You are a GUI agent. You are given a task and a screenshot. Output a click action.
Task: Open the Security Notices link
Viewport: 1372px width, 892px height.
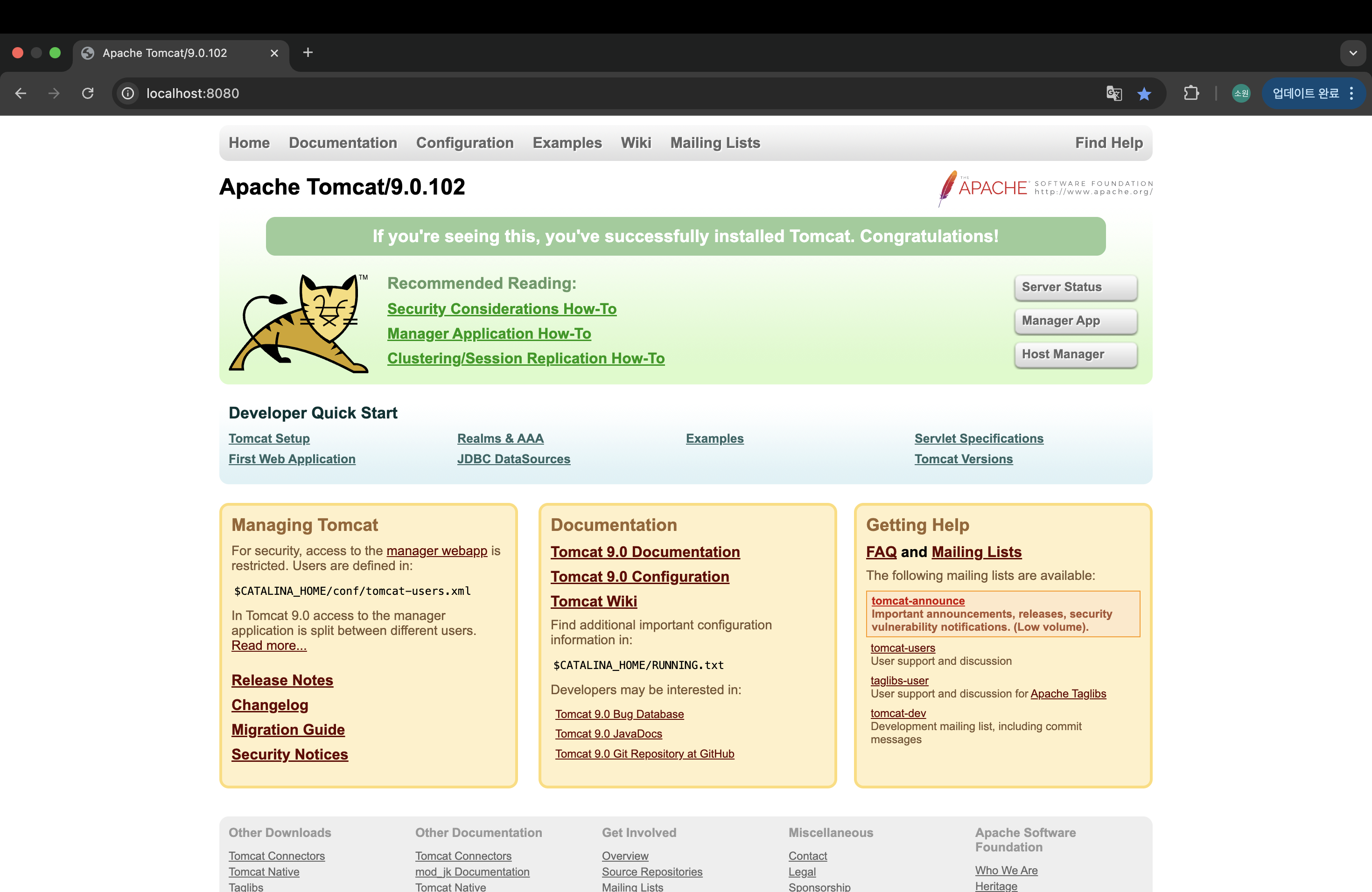(289, 755)
